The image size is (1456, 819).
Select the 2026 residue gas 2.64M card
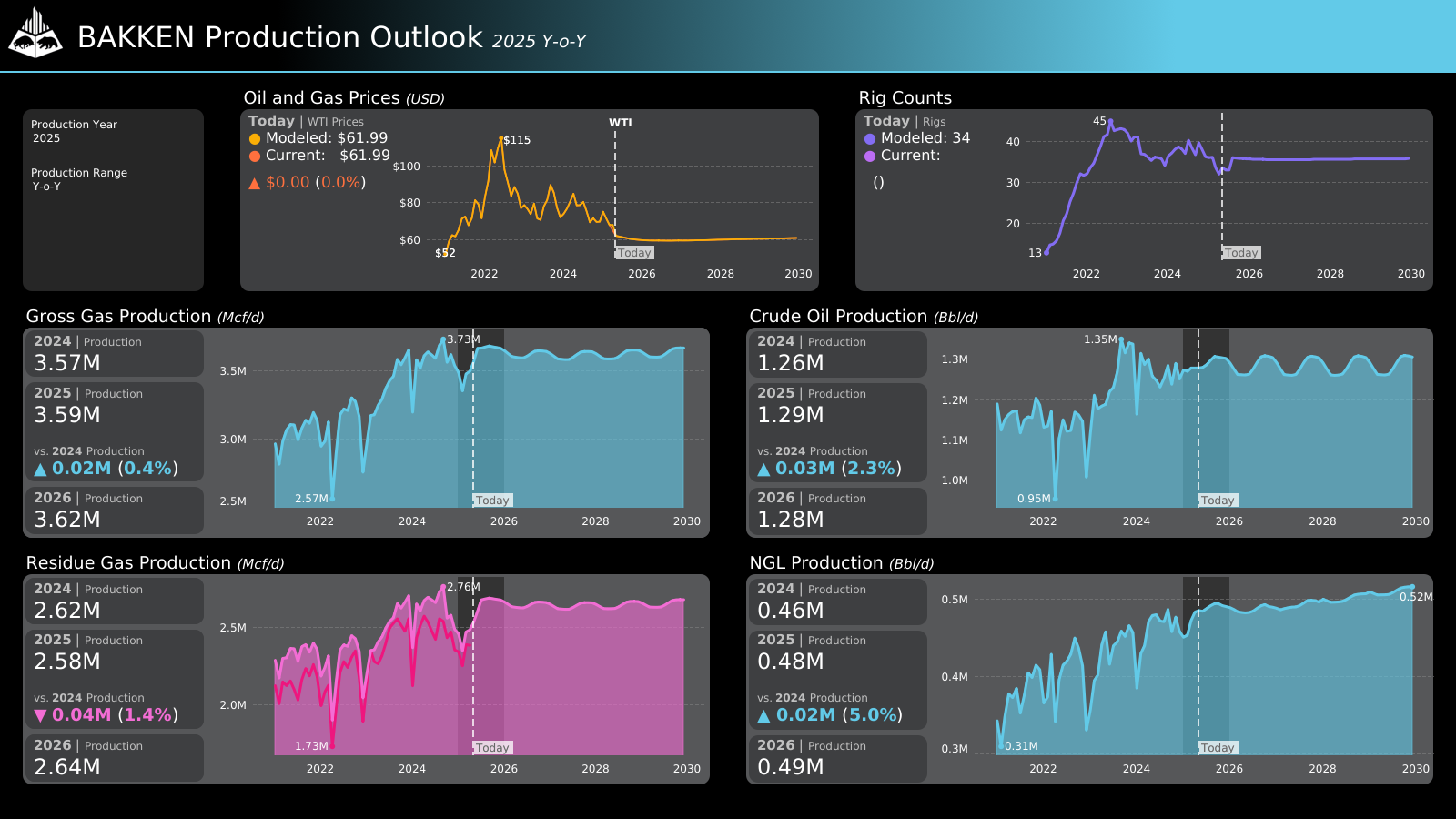pos(114,758)
